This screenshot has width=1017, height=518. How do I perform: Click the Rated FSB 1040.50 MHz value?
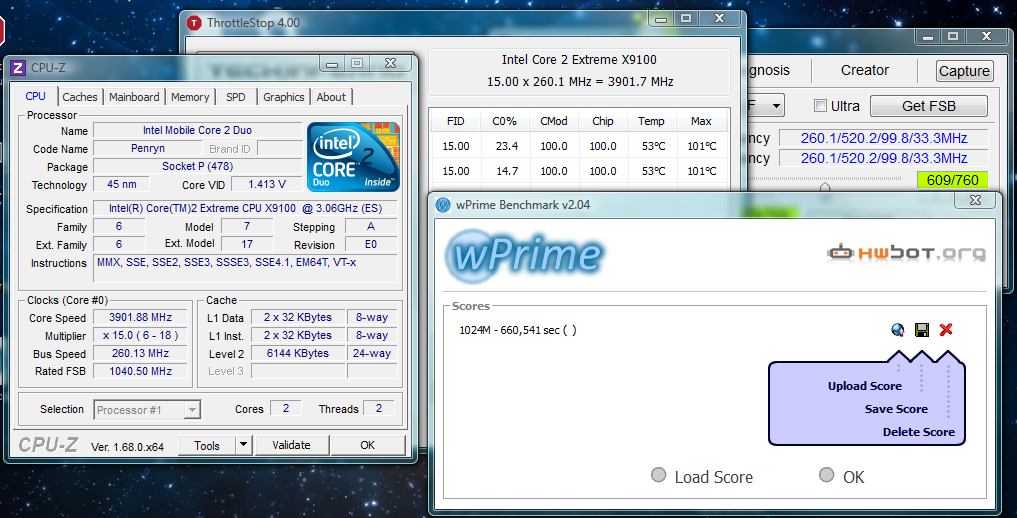click(x=140, y=371)
